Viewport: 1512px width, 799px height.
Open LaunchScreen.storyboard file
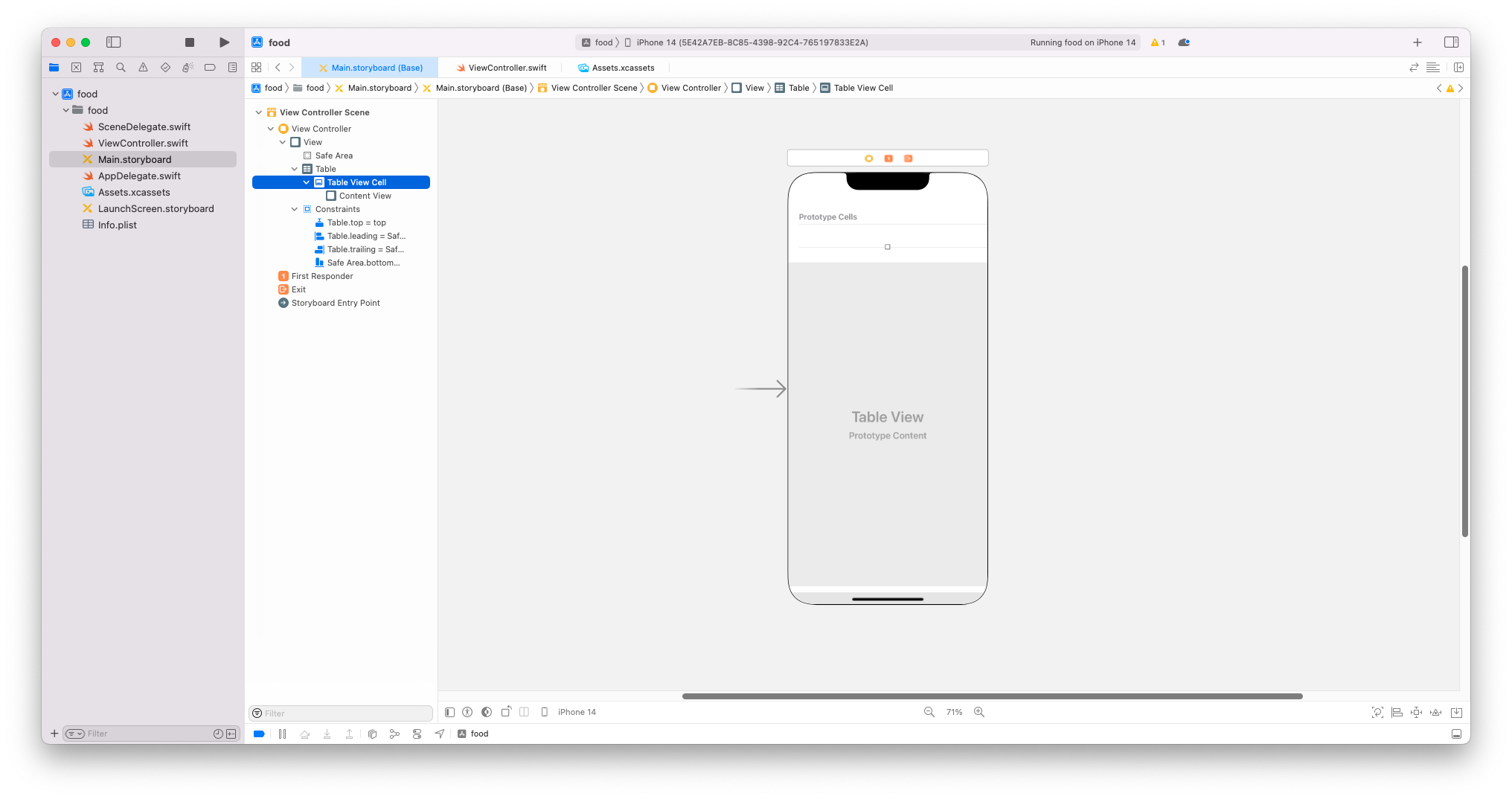(x=156, y=208)
